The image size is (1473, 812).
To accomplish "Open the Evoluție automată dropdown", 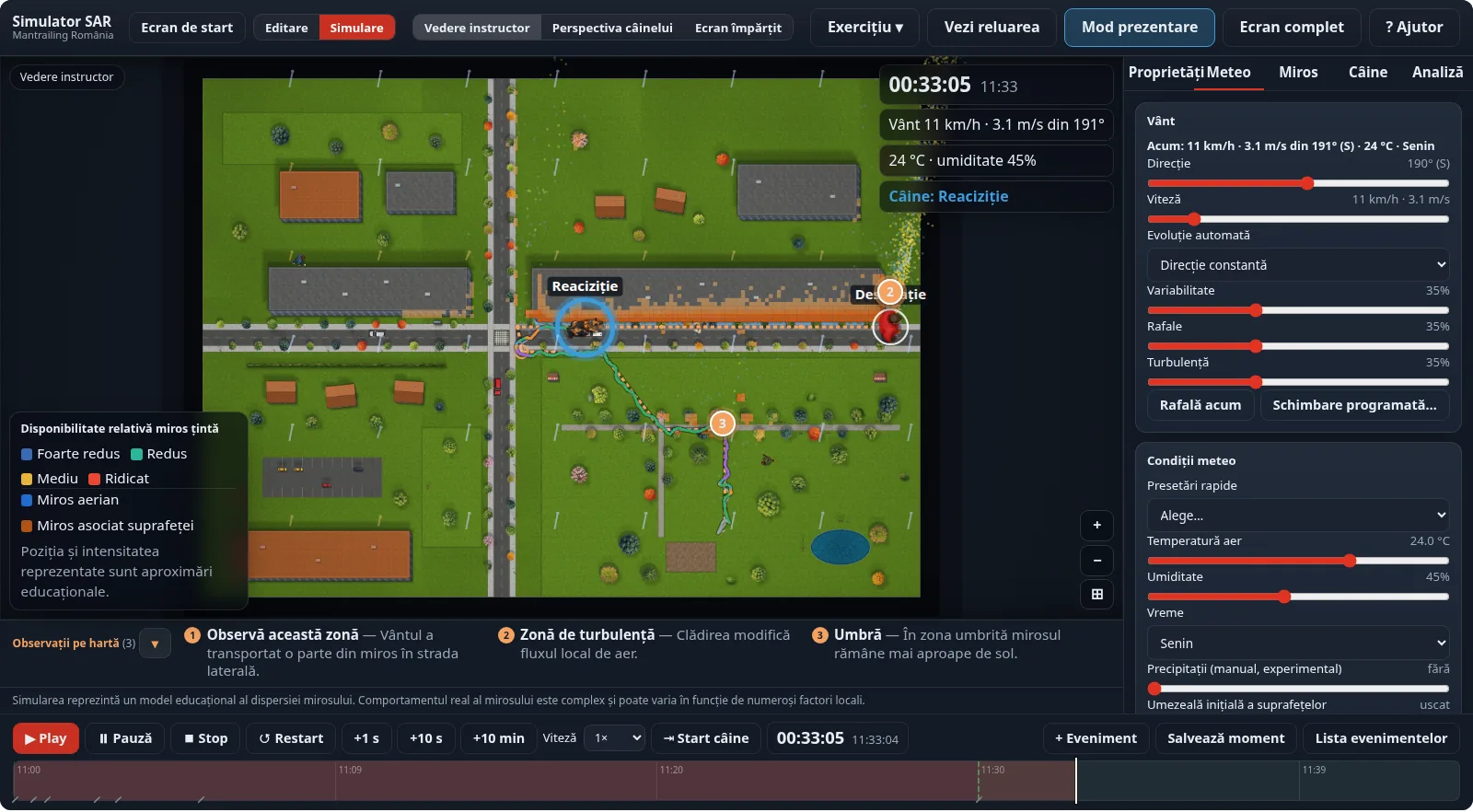I will pyautogui.click(x=1298, y=265).
